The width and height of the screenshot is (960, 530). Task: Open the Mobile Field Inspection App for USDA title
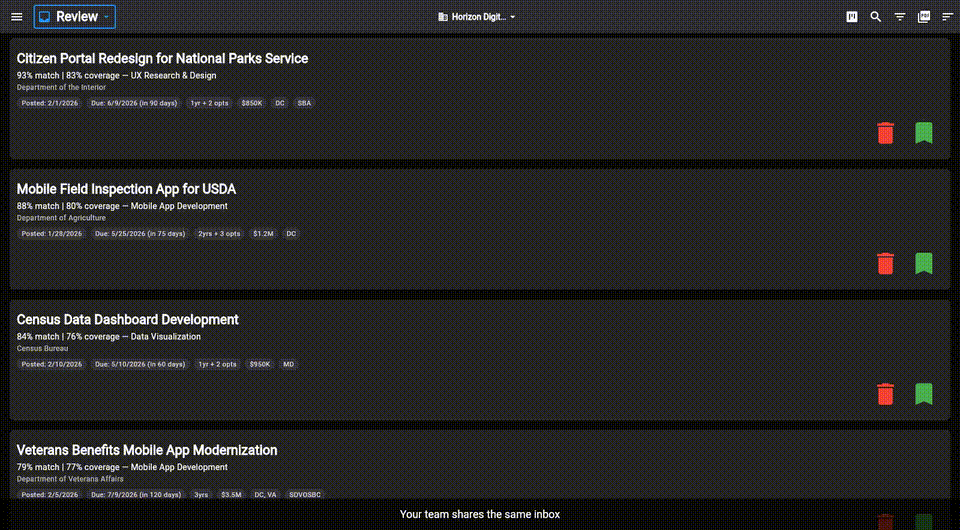(126, 189)
